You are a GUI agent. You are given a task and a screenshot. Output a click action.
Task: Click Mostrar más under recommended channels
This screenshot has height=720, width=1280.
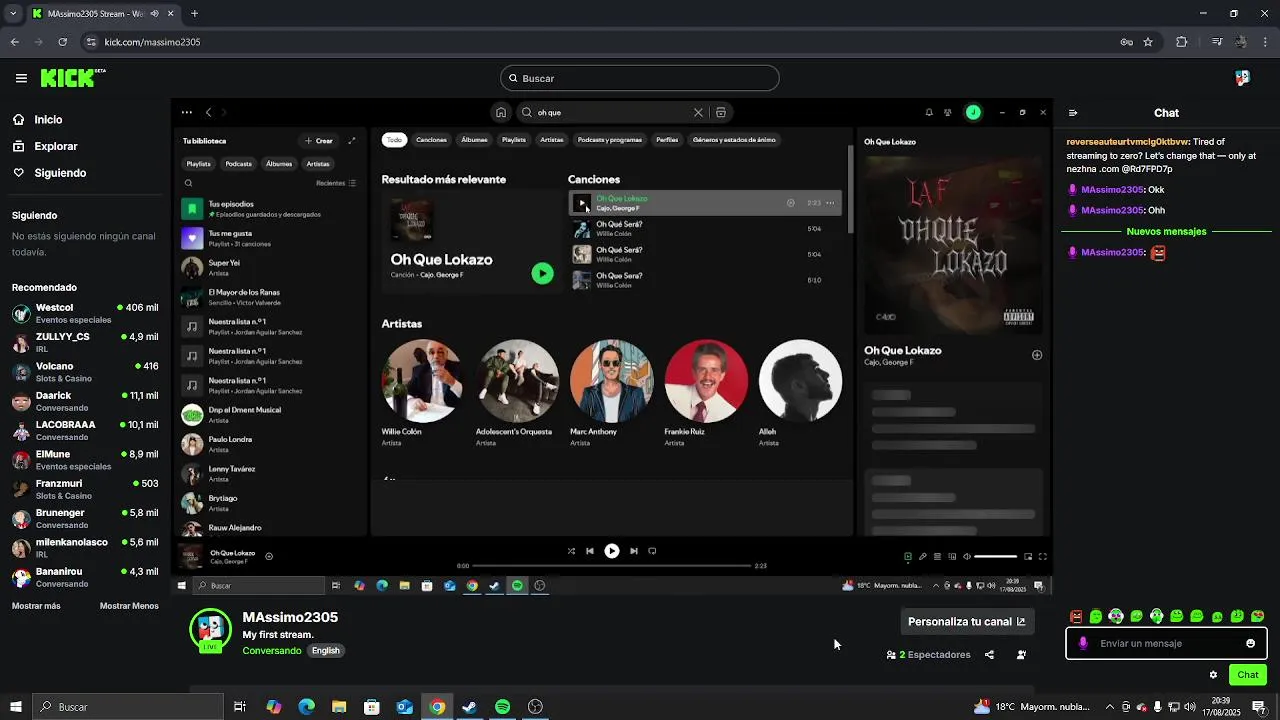[x=36, y=606]
